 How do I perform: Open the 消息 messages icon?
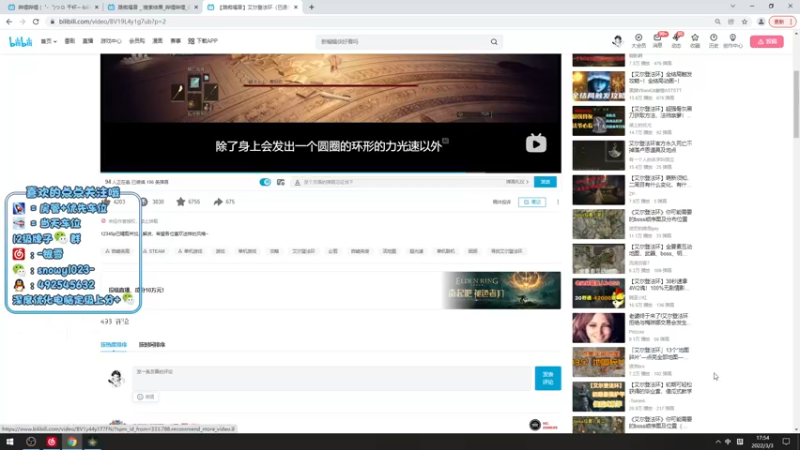coord(658,41)
